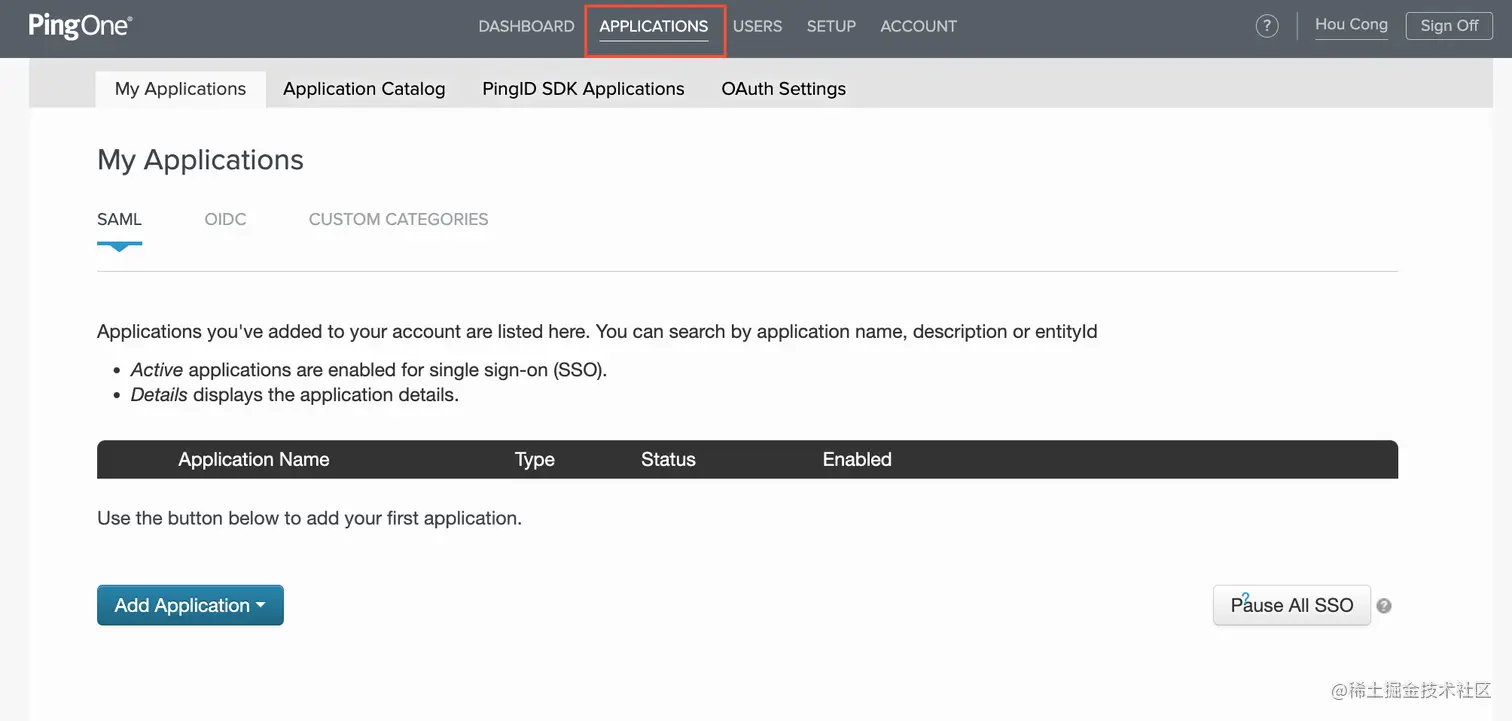This screenshot has height=721, width=1512.
Task: Click the 'Details displays the application details' text
Action: (294, 395)
